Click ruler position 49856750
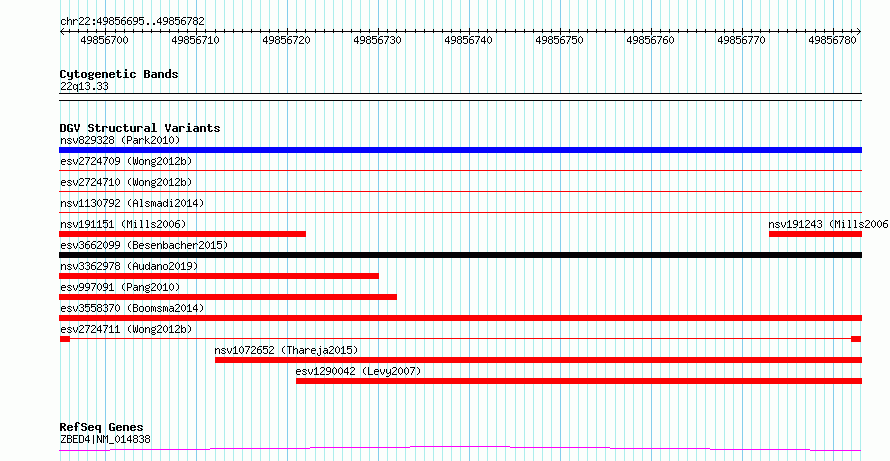Viewport: 890px width, 461px height. (560, 40)
